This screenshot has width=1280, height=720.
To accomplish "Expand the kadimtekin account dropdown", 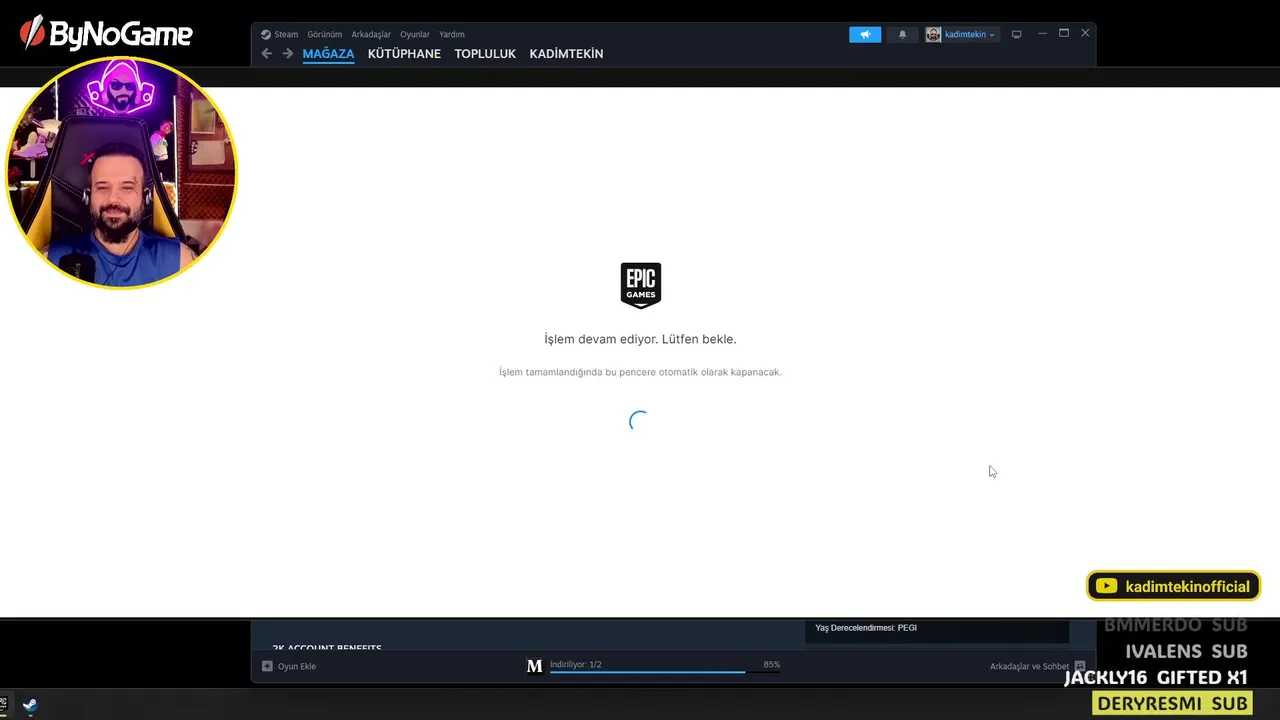I will [x=970, y=34].
